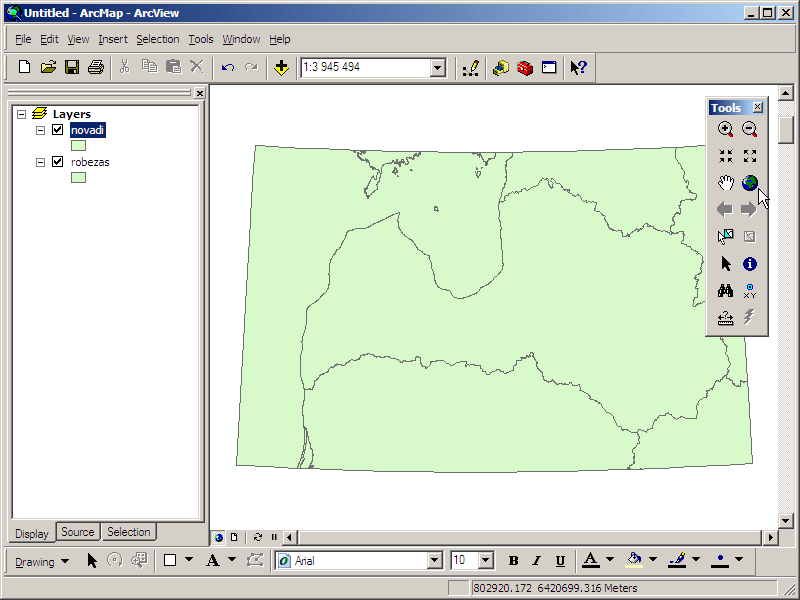The height and width of the screenshot is (600, 800).
Task: Open the Editor Toolbar icon
Action: tap(470, 67)
